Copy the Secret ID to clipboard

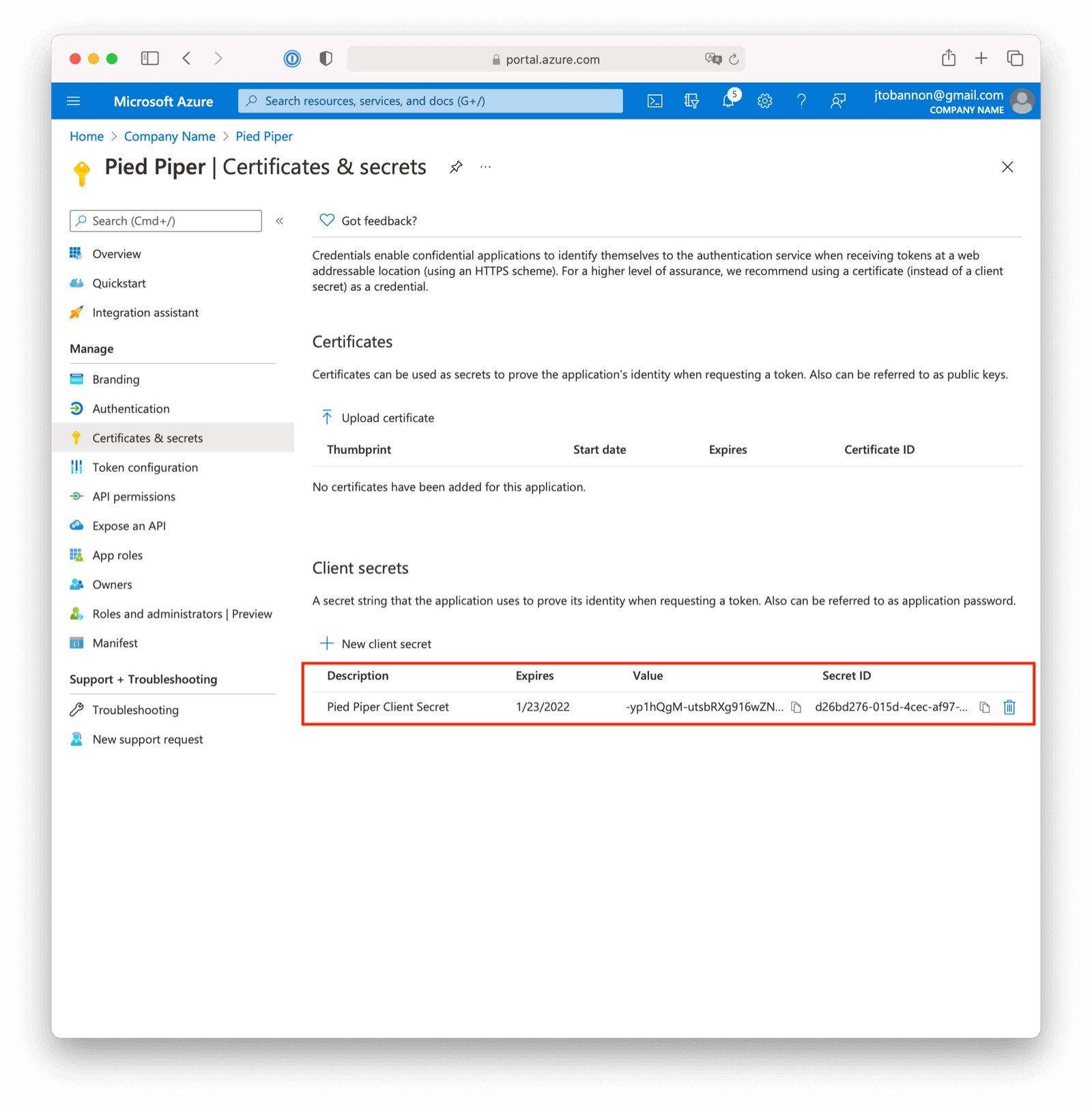pyautogui.click(x=984, y=707)
